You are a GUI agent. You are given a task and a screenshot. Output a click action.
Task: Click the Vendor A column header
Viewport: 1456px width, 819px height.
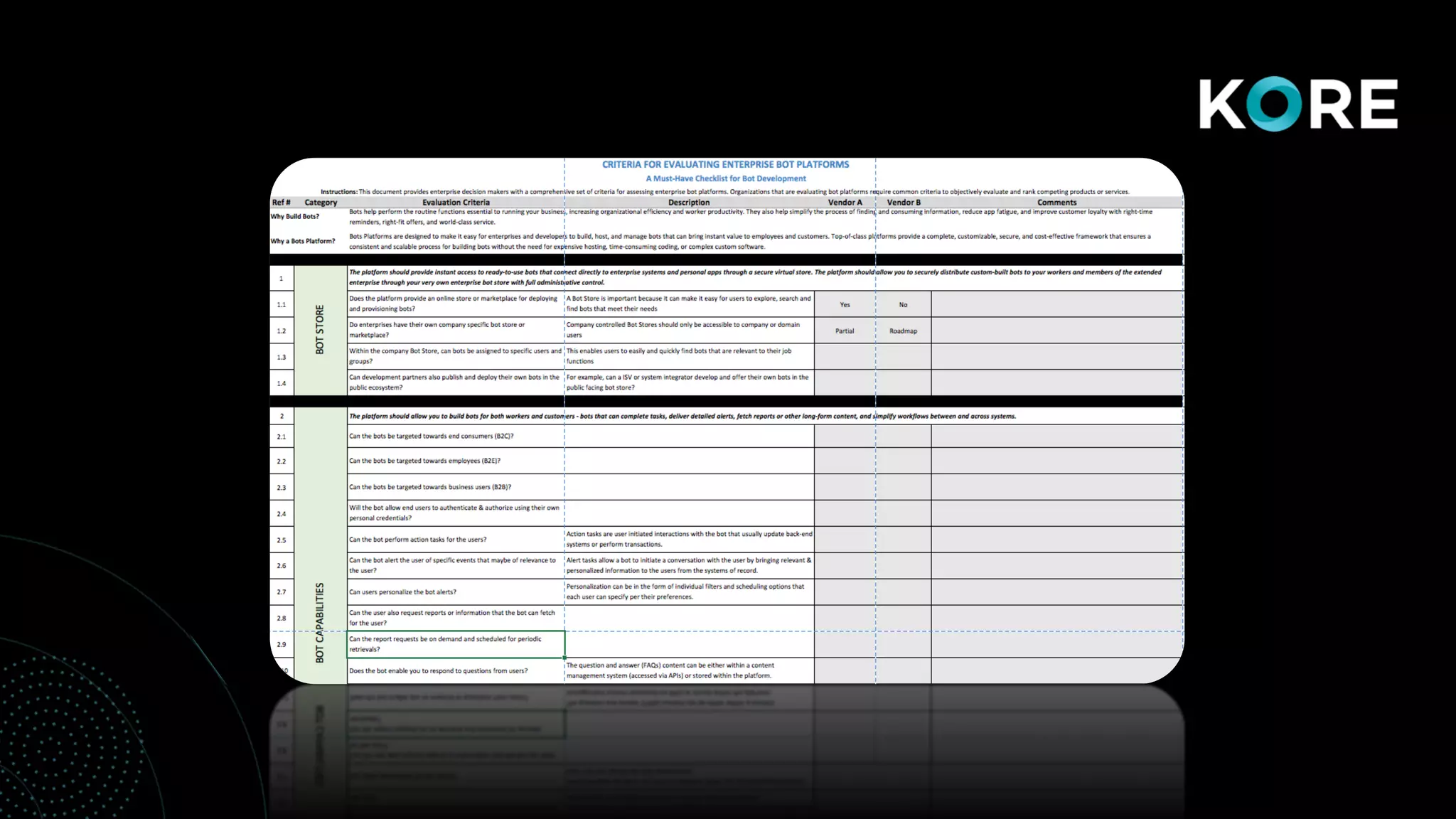(845, 203)
